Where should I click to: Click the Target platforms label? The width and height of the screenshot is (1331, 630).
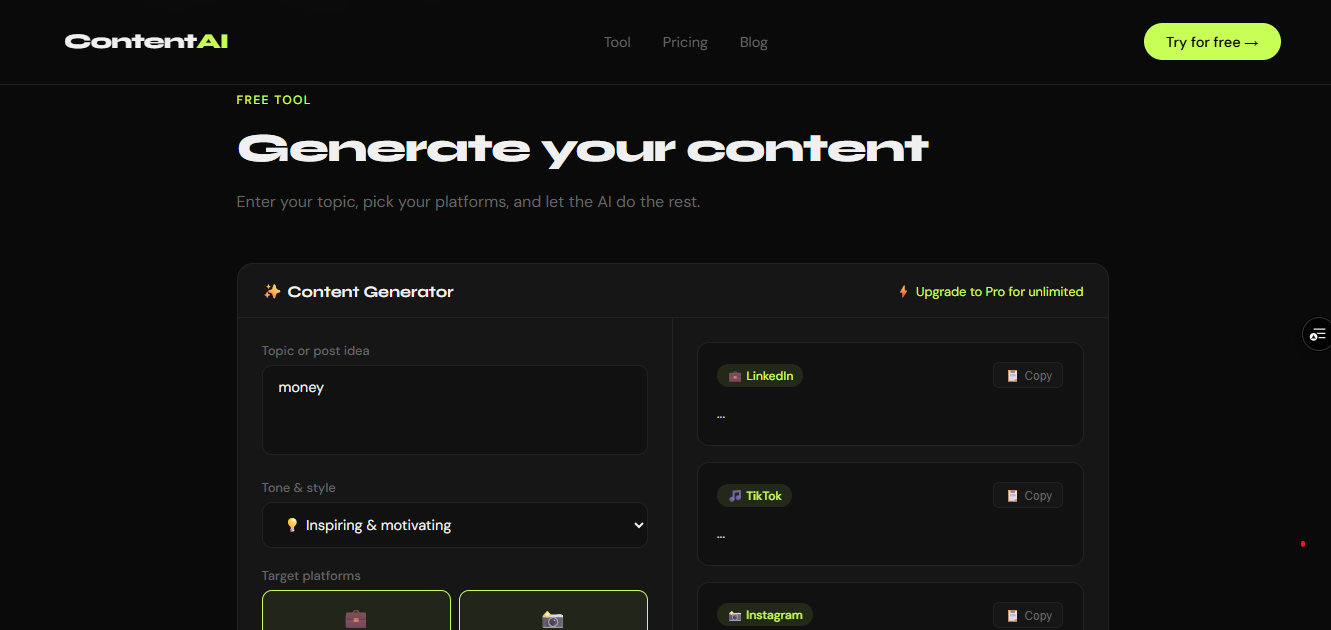click(x=311, y=576)
